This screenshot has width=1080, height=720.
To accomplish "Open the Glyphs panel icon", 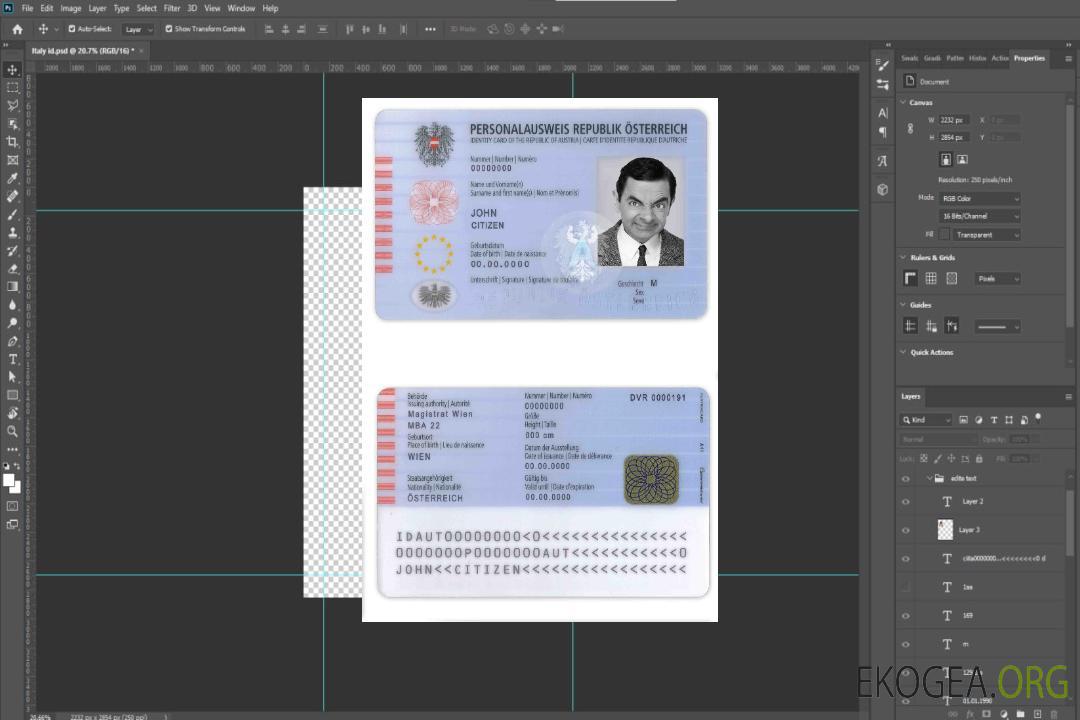I will point(882,161).
